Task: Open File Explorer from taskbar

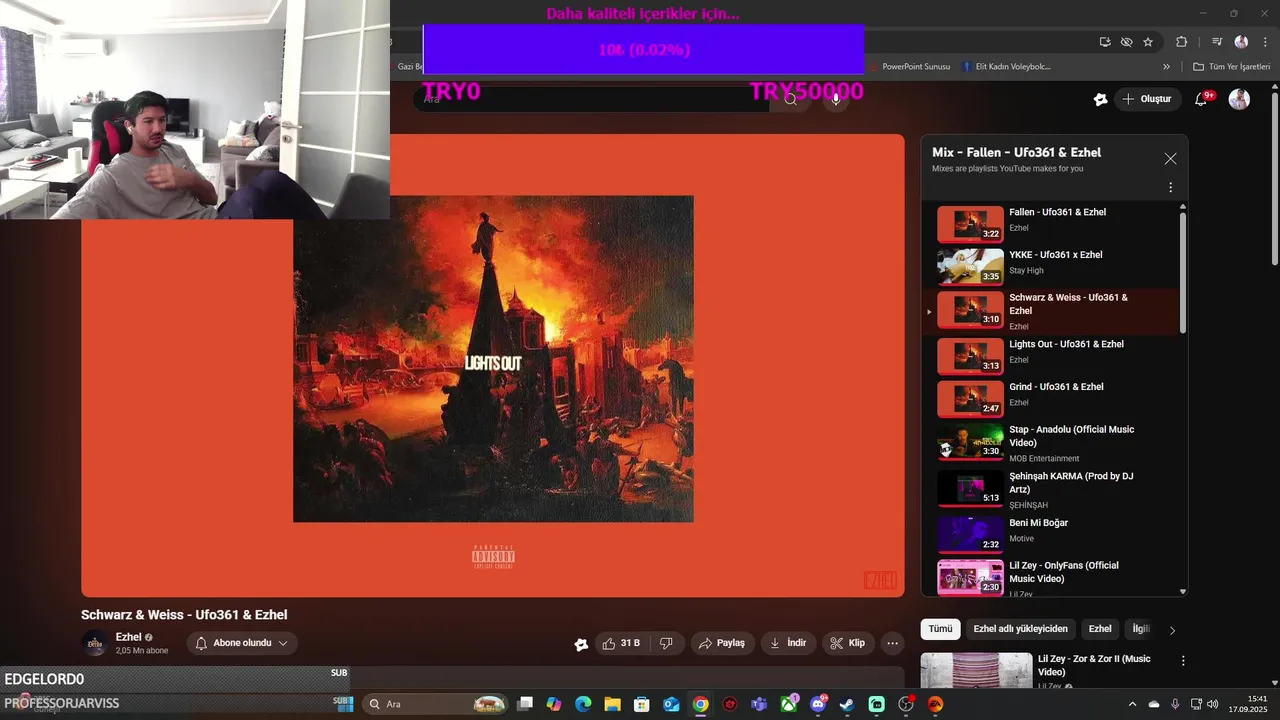Action: point(612,704)
